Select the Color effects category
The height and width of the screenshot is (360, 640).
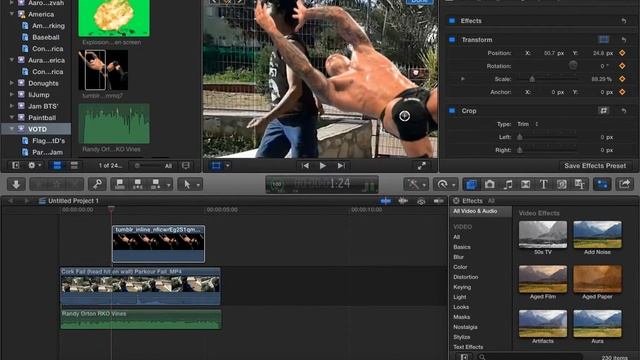pyautogui.click(x=460, y=267)
